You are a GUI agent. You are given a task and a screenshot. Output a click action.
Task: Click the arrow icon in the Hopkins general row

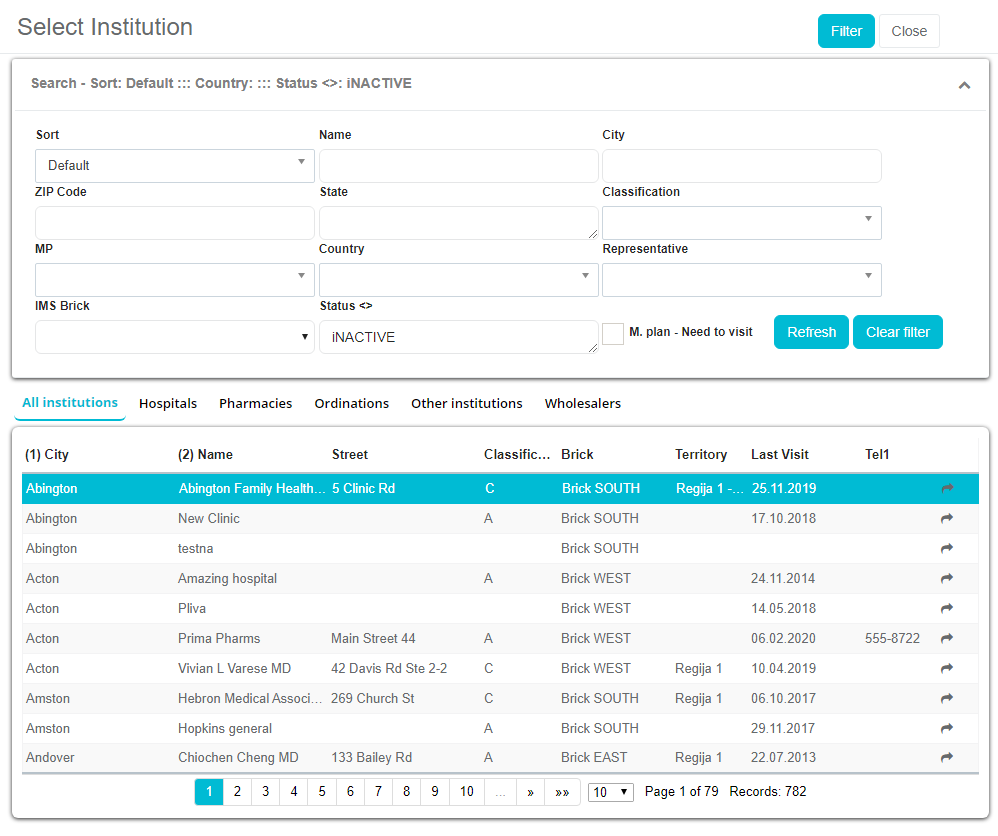pos(947,728)
